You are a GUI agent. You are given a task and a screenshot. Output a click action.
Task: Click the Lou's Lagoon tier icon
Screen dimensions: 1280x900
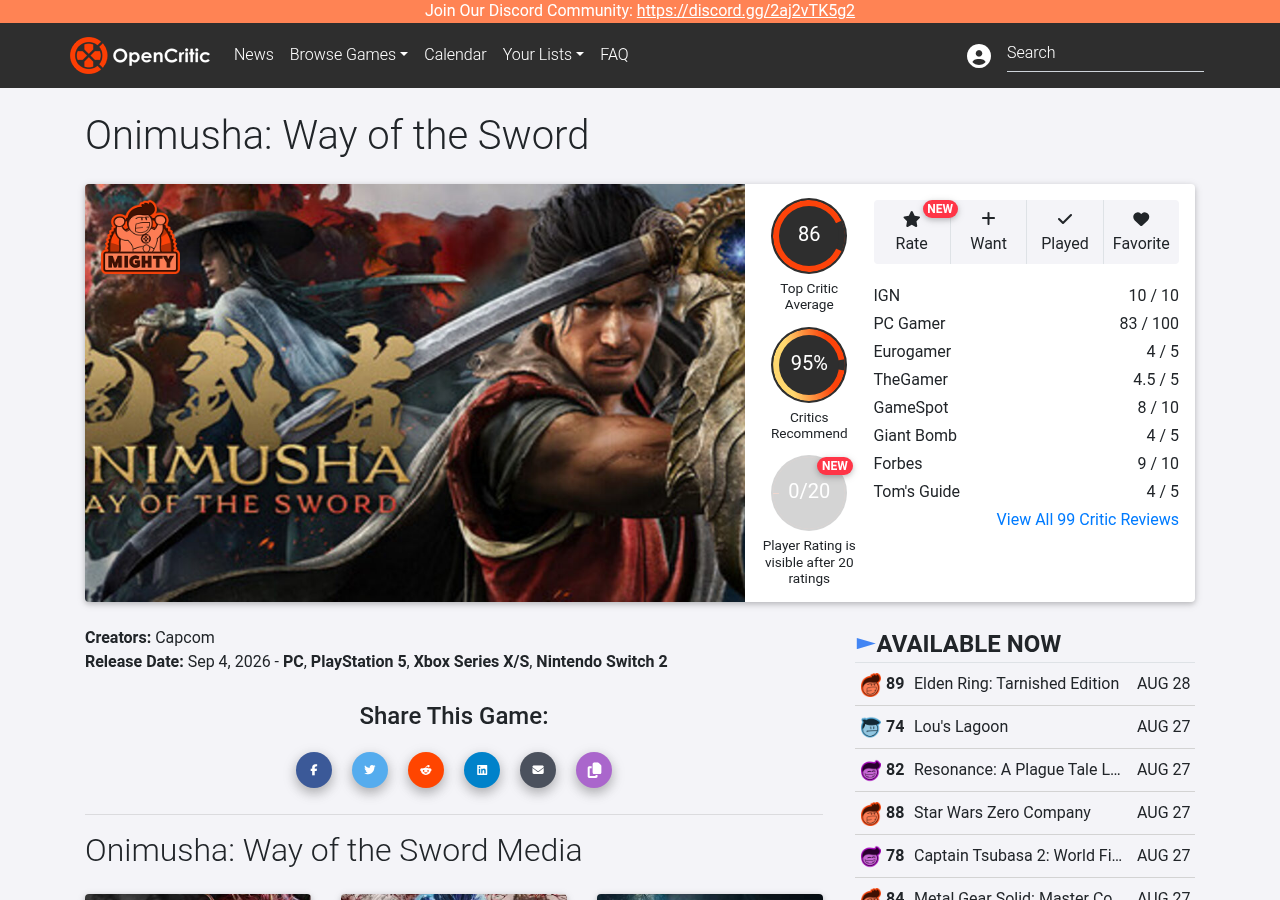[871, 728]
